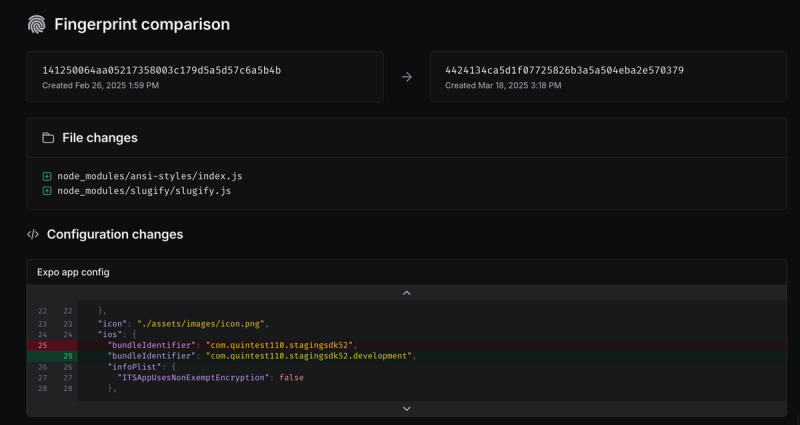Click the arrow icon between the fingerprint cards
Image resolution: width=800 pixels, height=425 pixels.
407,77
